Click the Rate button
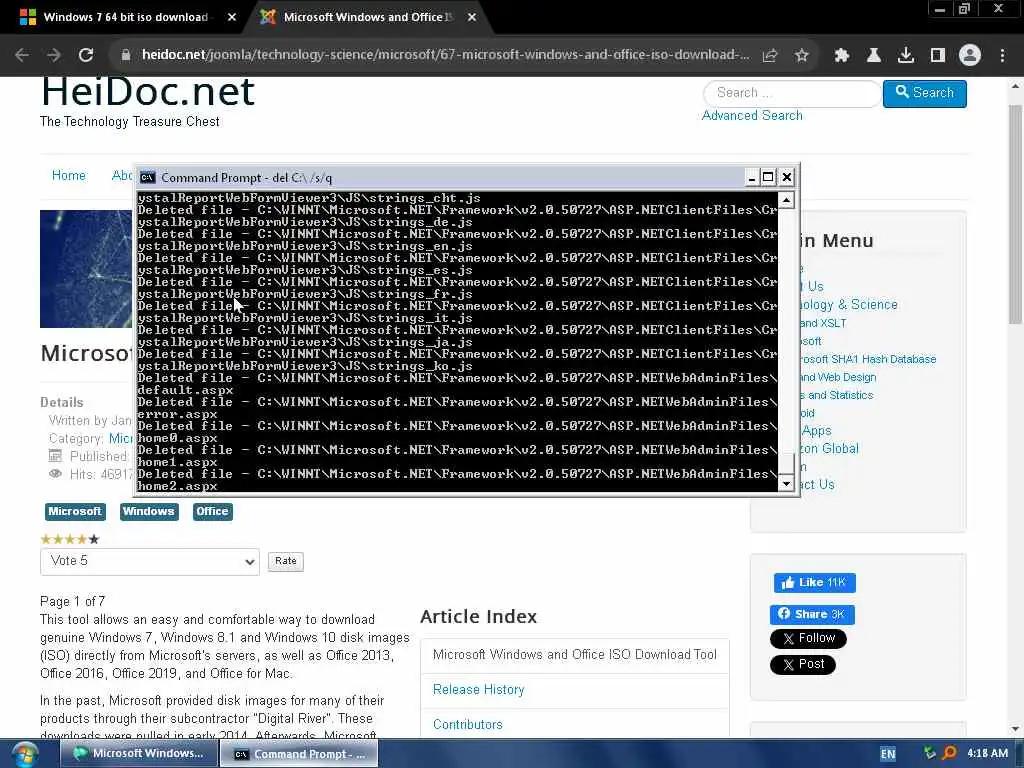Image resolution: width=1024 pixels, height=768 pixels. [x=285, y=561]
